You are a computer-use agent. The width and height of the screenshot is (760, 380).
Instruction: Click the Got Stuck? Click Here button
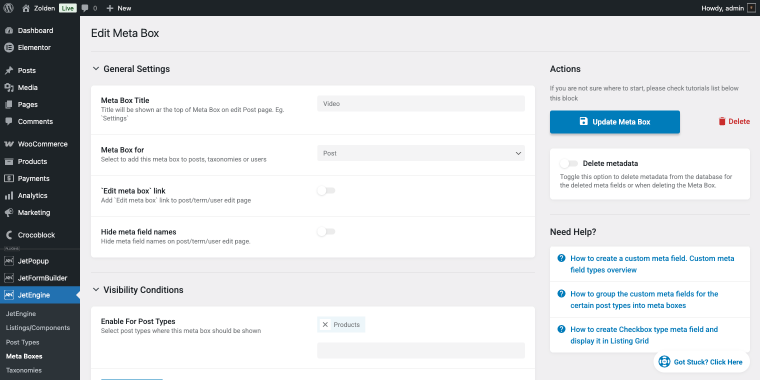click(701, 362)
